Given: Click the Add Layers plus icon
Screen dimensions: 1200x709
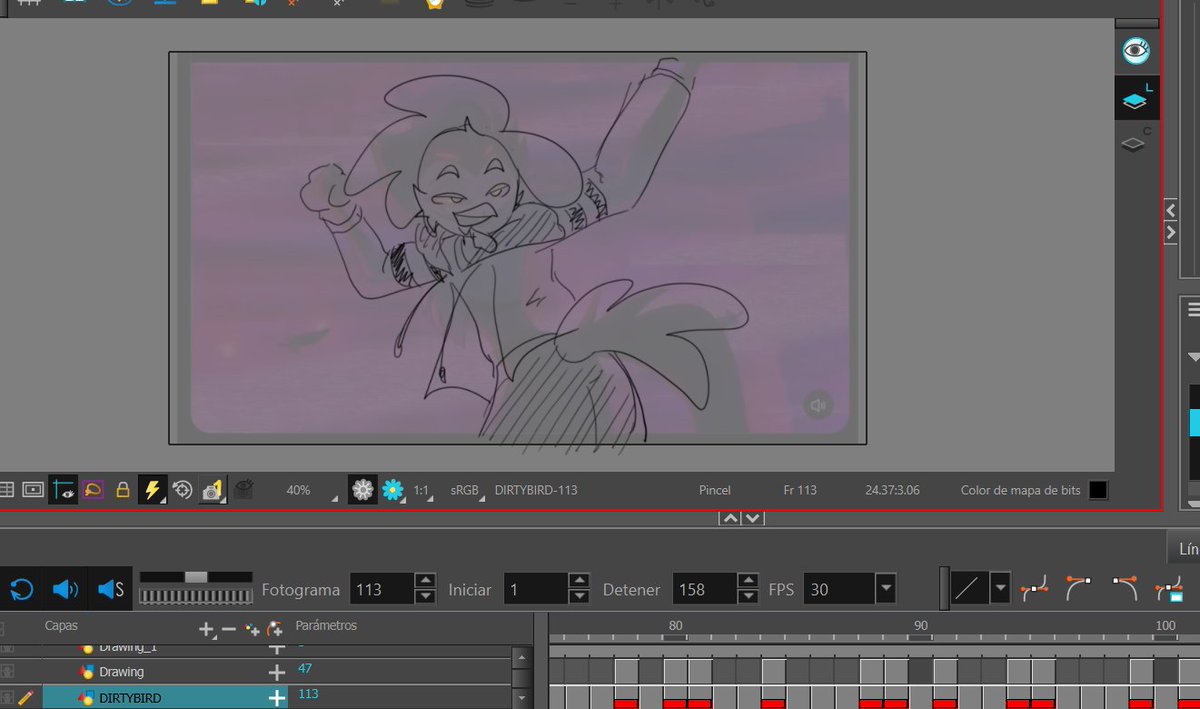Looking at the screenshot, I should 207,629.
